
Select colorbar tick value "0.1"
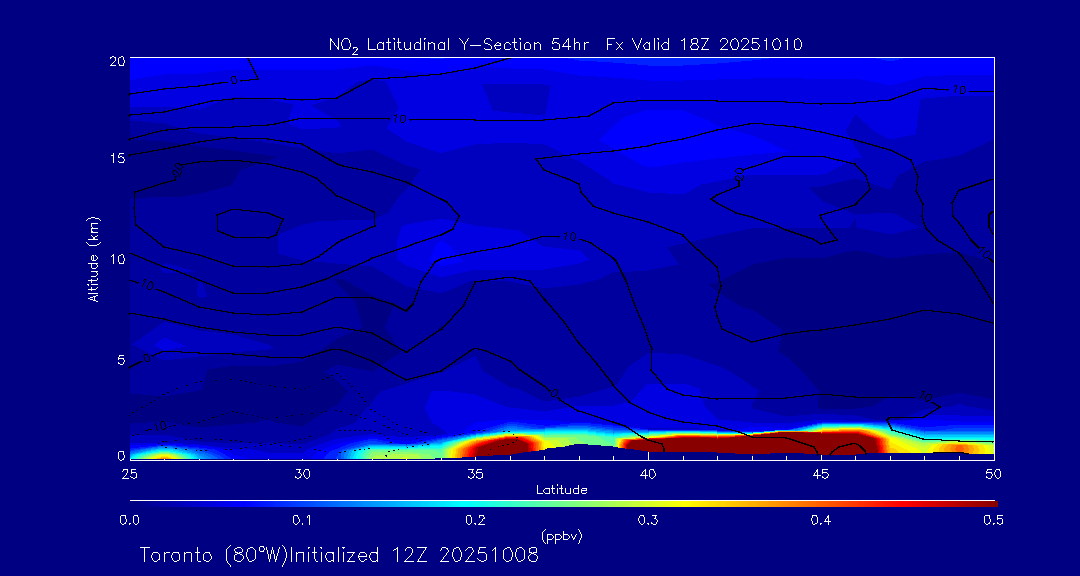pos(302,521)
